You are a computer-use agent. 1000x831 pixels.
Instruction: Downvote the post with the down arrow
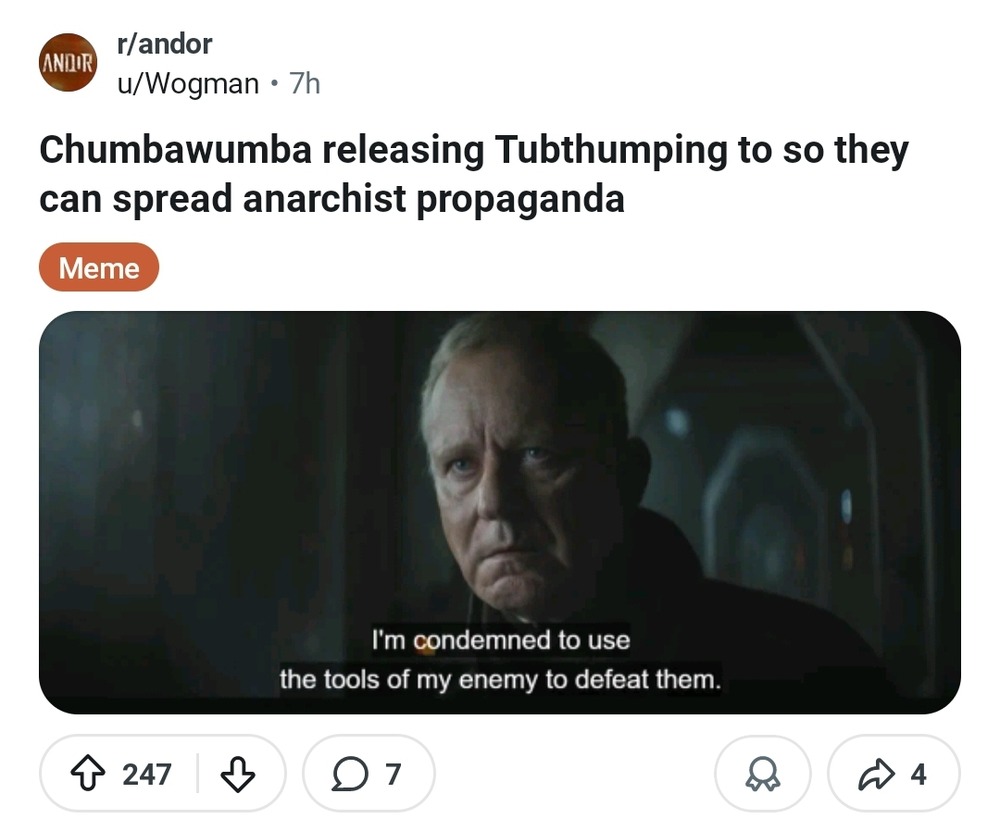pyautogui.click(x=237, y=774)
